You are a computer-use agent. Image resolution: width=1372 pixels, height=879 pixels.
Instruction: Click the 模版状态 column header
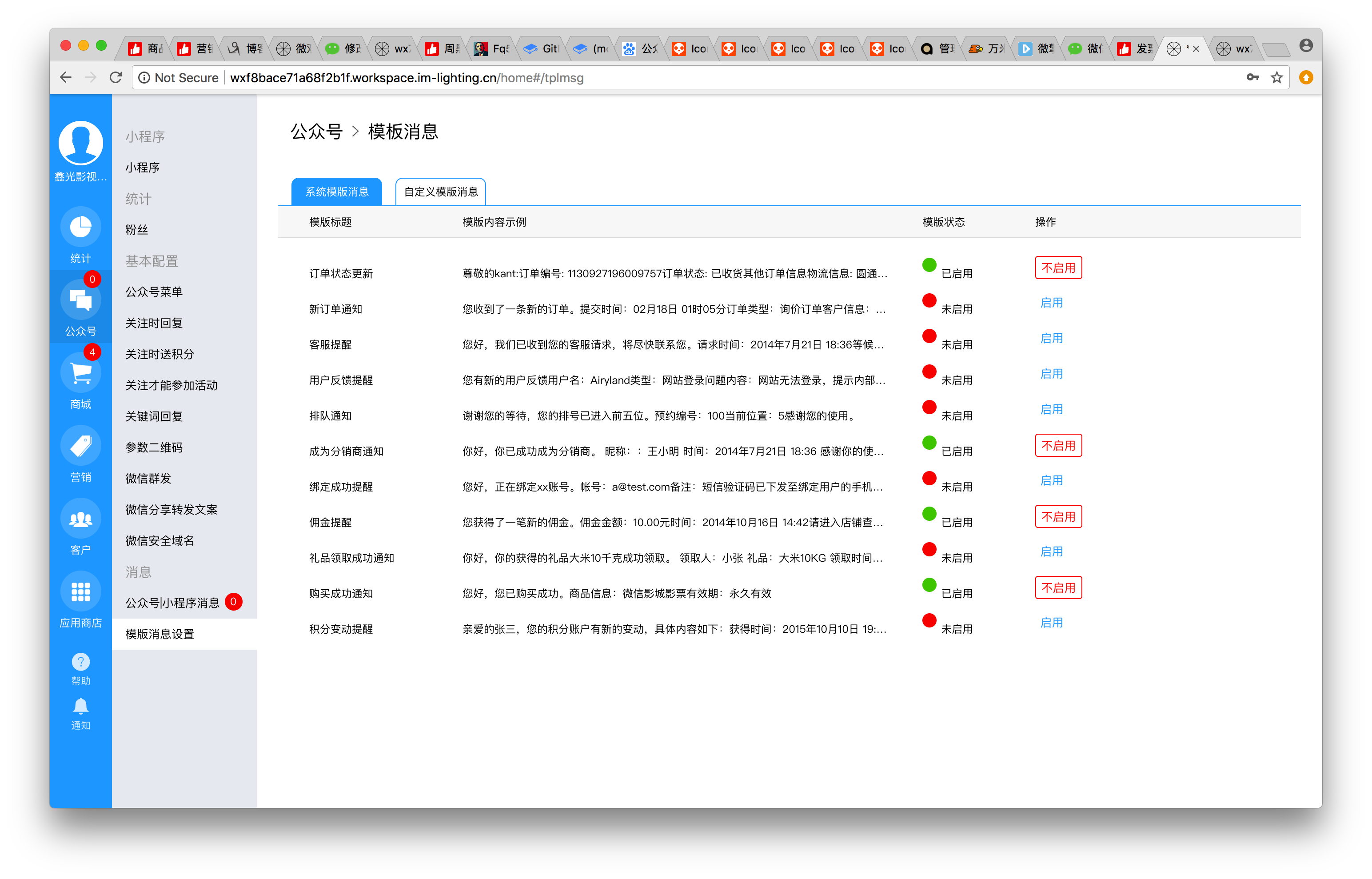(944, 222)
